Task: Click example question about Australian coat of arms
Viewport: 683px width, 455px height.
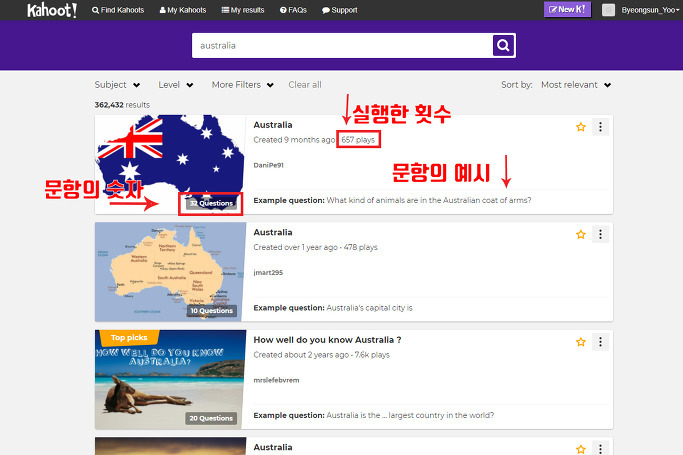Action: point(392,200)
